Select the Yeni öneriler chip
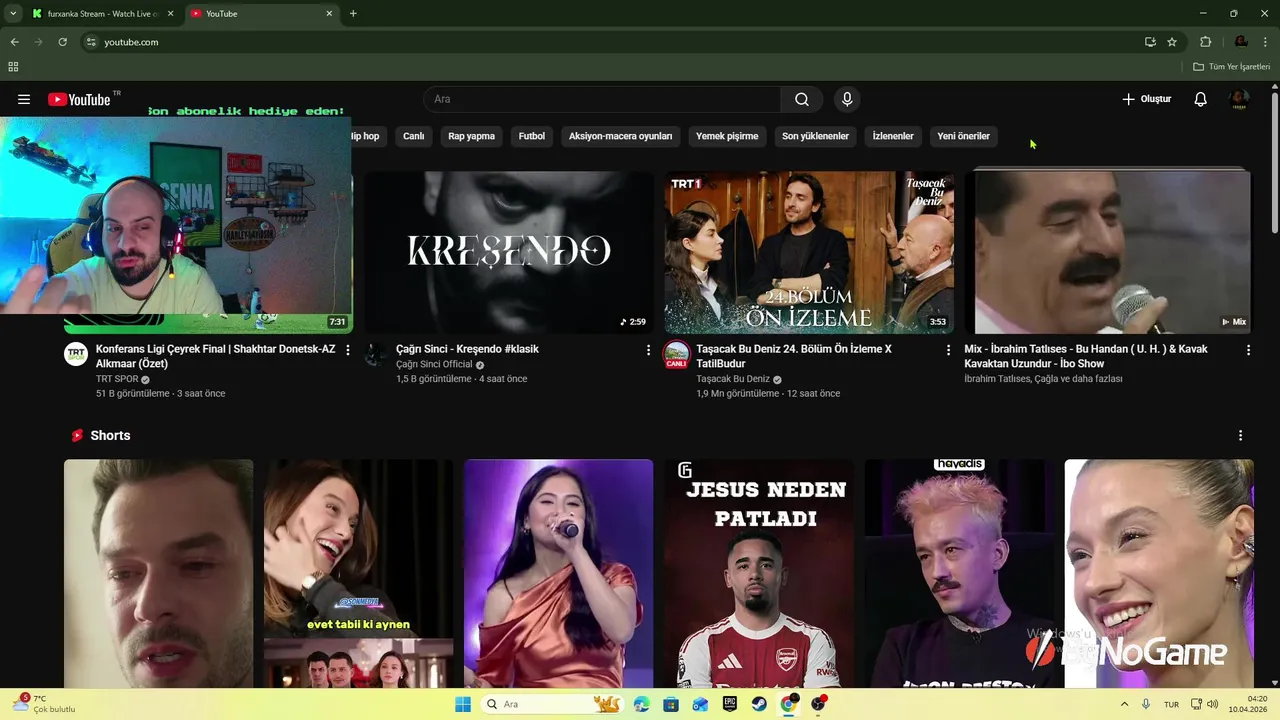The image size is (1280, 720). tap(963, 136)
